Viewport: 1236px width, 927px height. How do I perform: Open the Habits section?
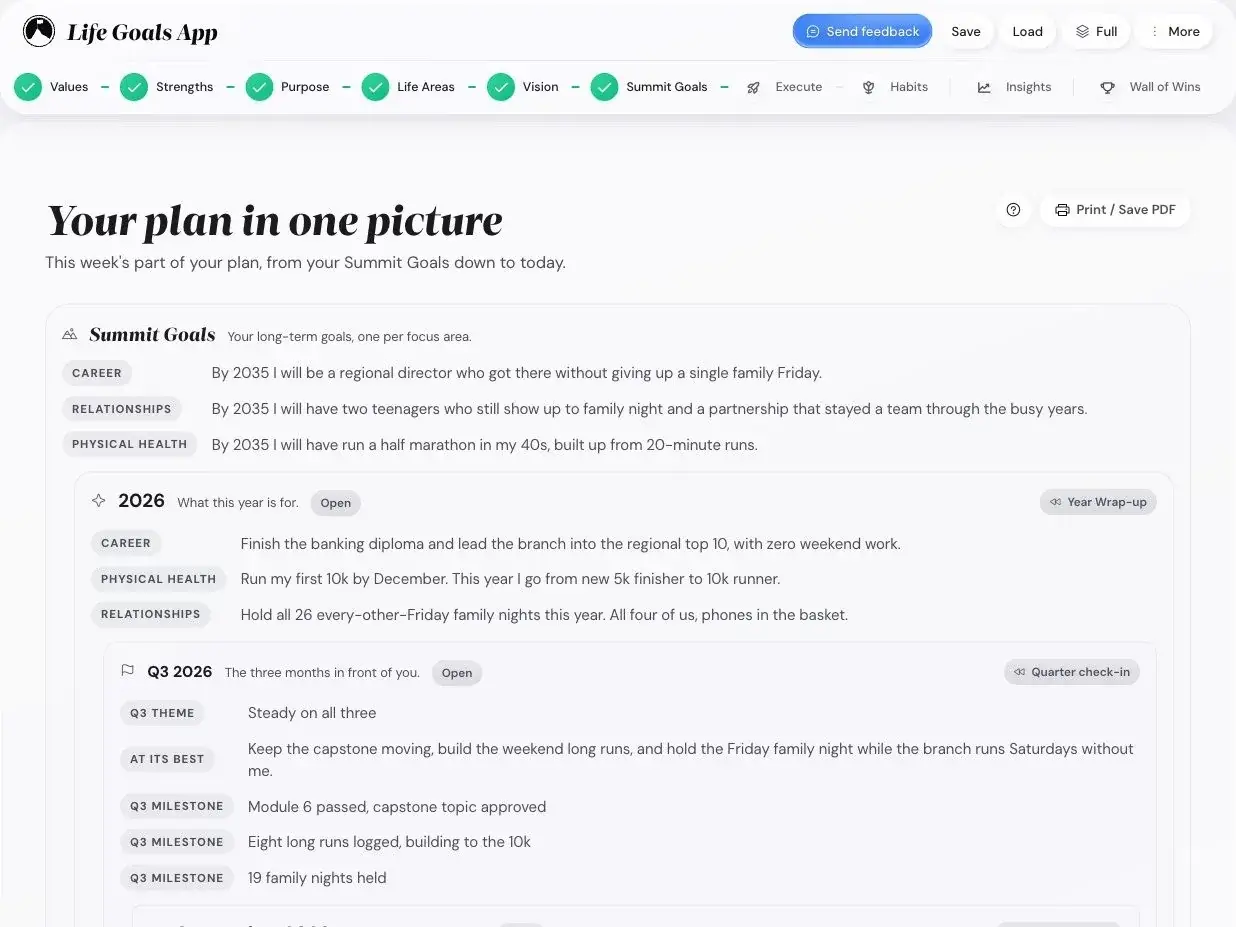(x=896, y=87)
